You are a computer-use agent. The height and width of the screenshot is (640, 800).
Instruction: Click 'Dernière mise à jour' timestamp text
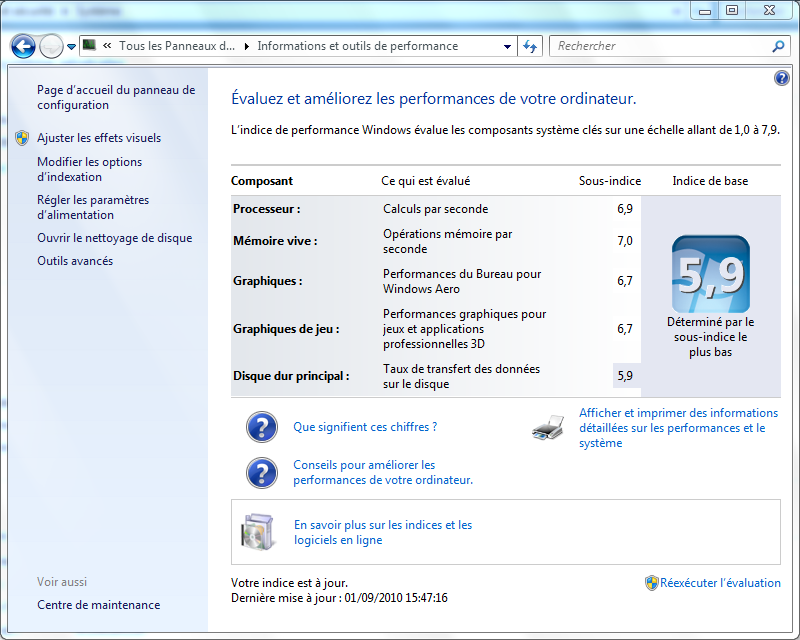[x=339, y=598]
